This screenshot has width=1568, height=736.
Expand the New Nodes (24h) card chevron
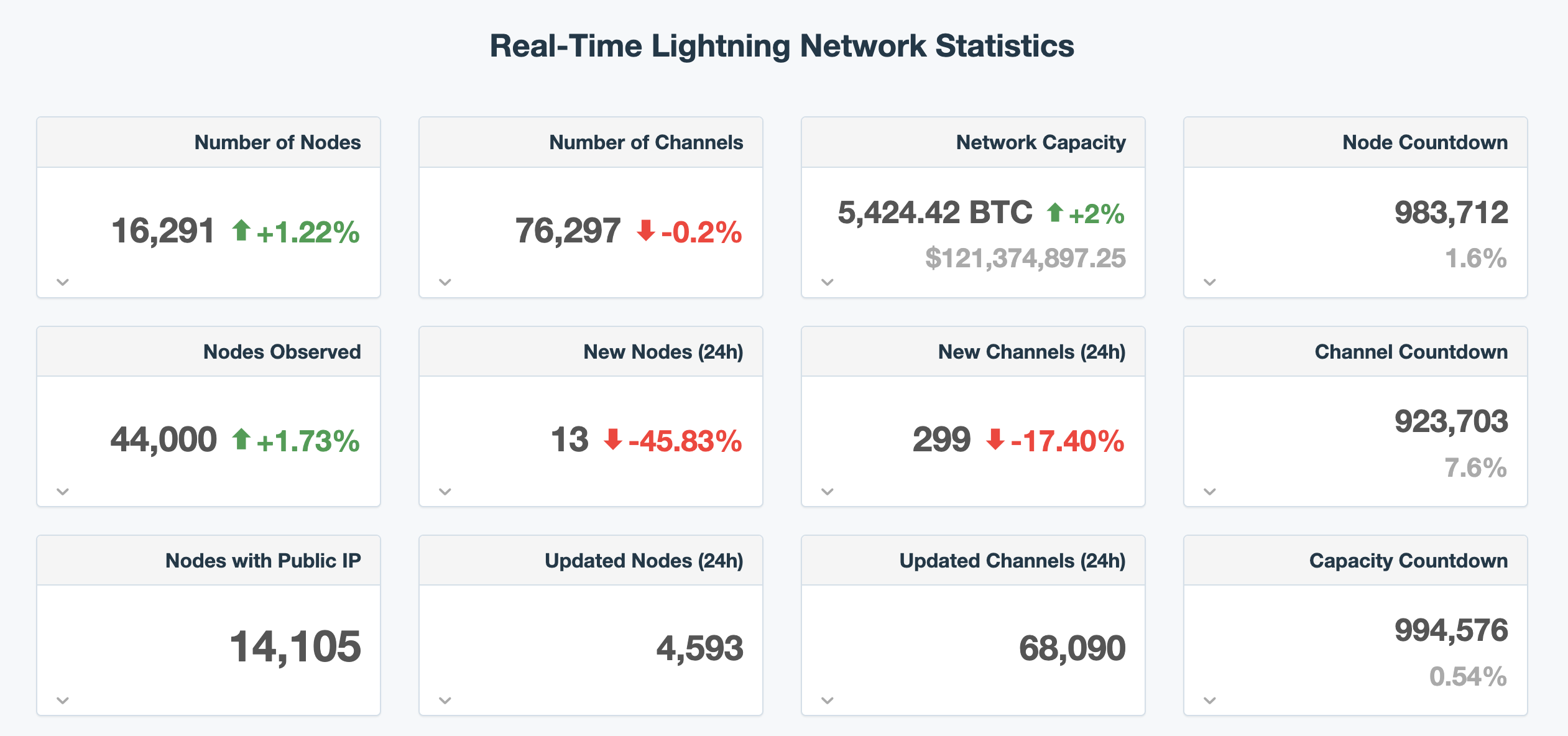coord(445,492)
